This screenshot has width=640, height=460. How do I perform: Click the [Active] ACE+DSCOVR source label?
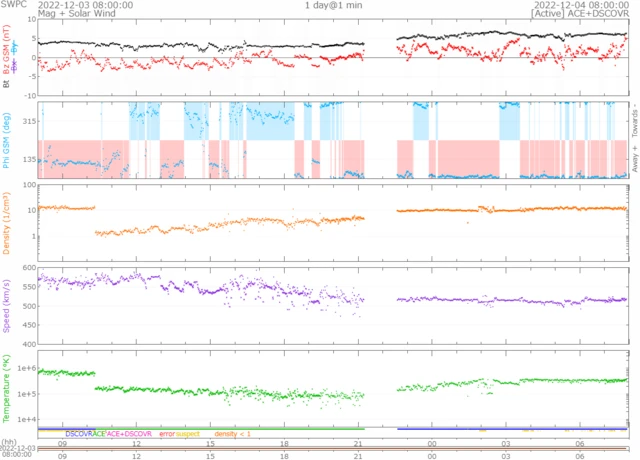580,14
